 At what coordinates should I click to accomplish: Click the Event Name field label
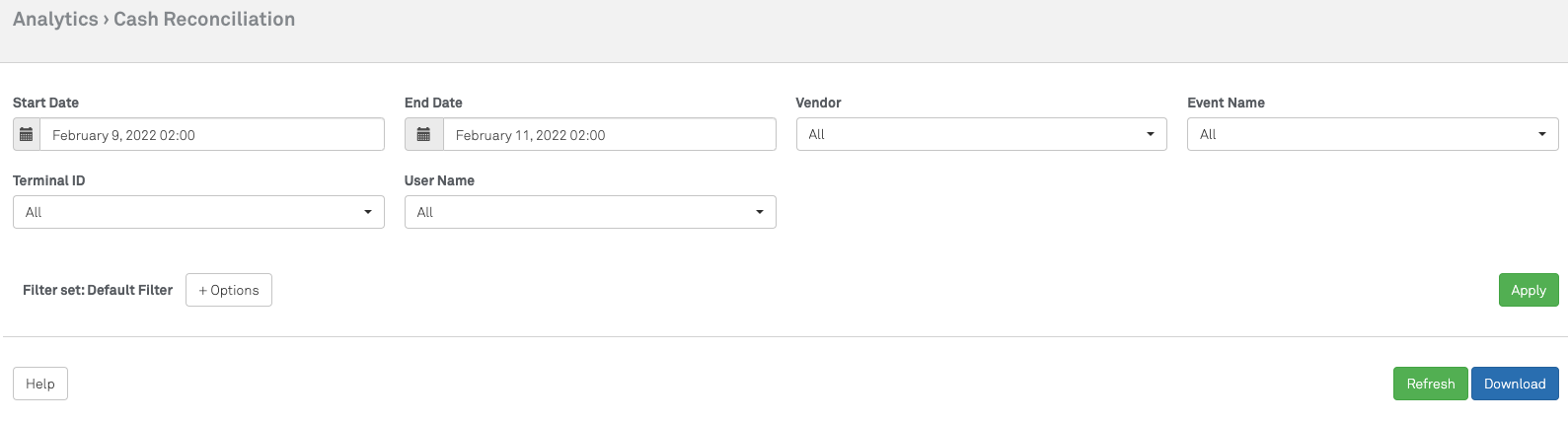coord(1226,103)
